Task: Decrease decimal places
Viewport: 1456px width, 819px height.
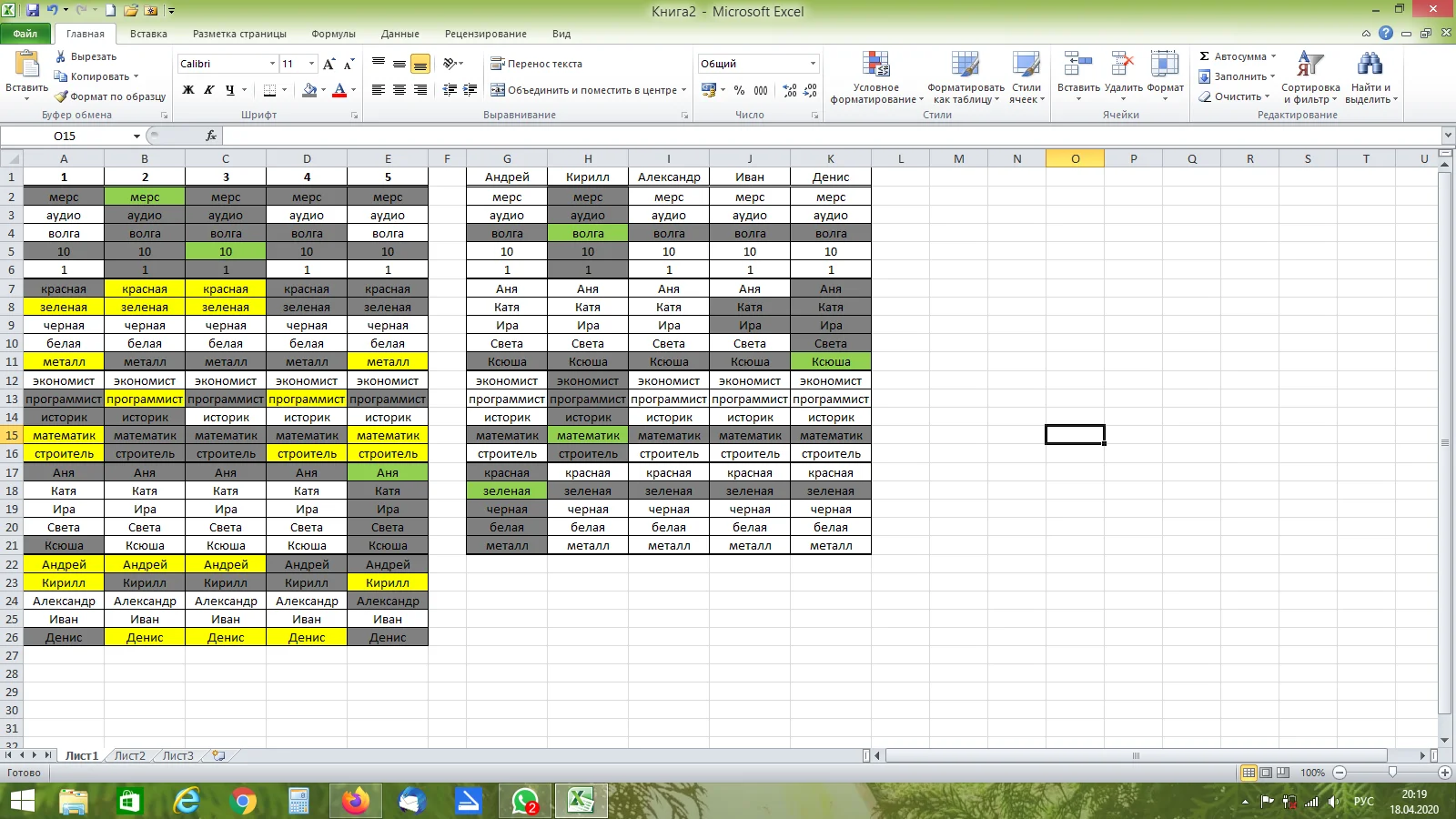Action: point(810,90)
